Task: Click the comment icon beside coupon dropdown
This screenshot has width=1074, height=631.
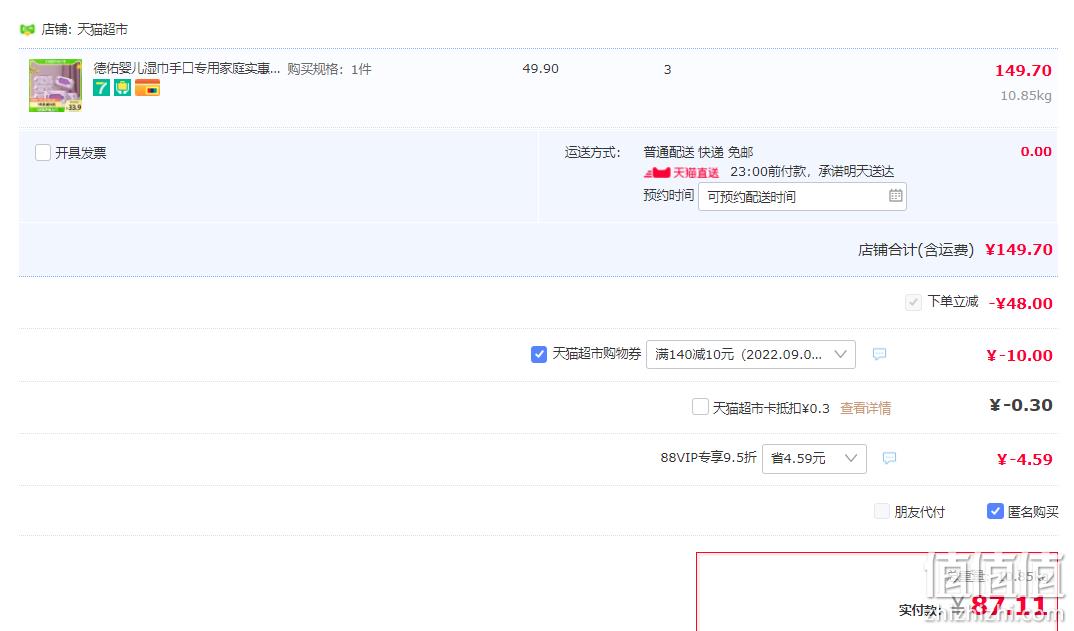Action: coord(879,354)
